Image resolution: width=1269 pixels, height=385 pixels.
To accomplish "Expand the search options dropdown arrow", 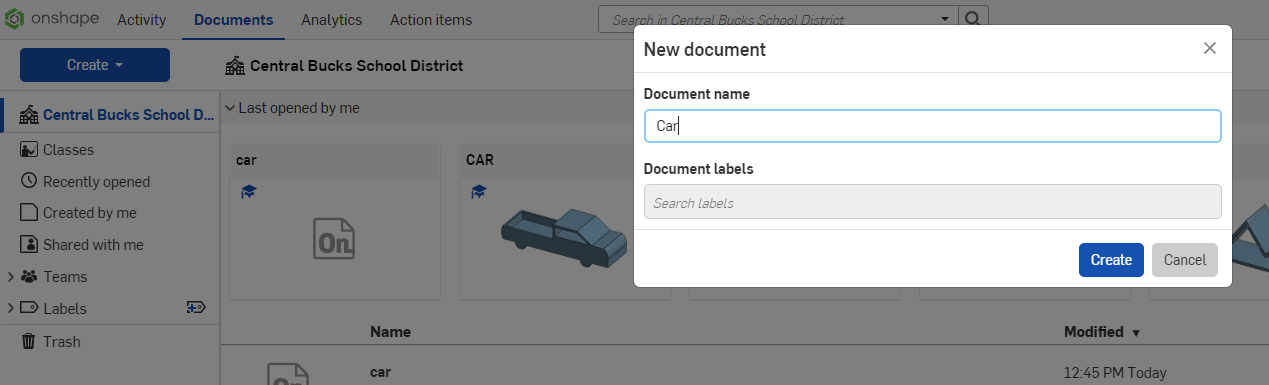I will (x=945, y=19).
